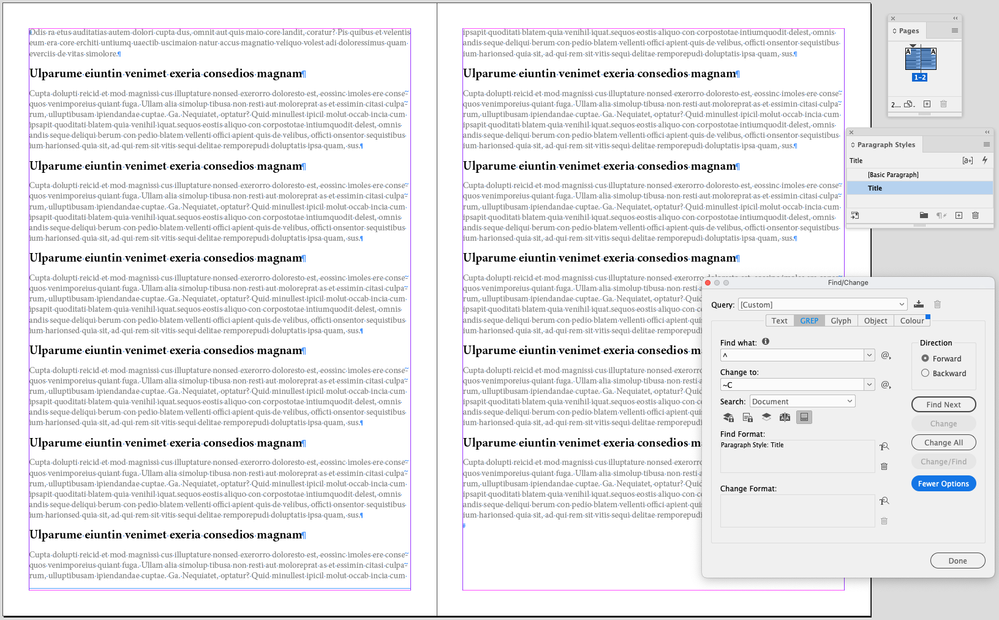Open the Edit page size icon in Pages
Image resolution: width=999 pixels, height=620 pixels.
coord(910,104)
